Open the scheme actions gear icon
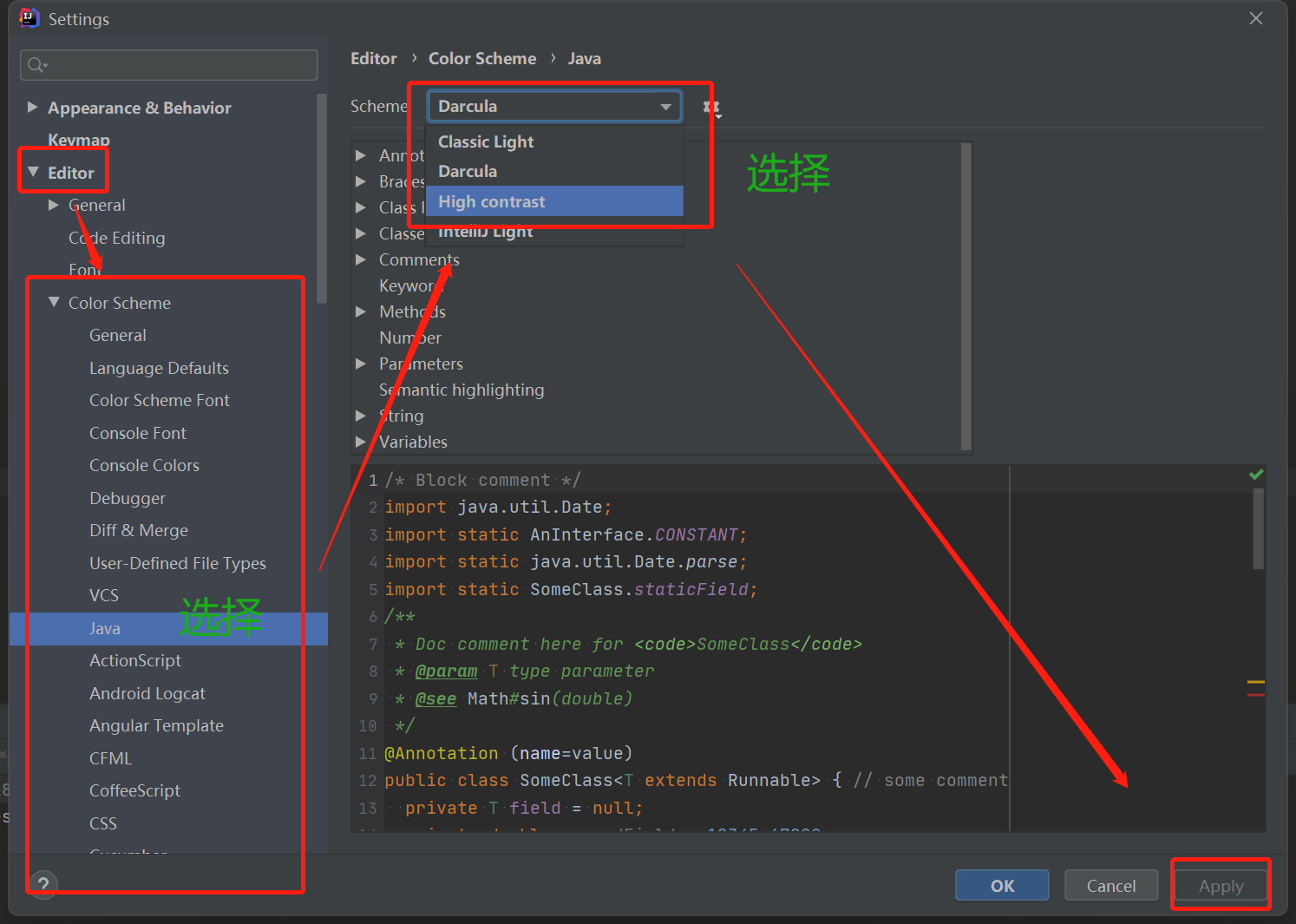Screen dimensions: 1296x924 pyautogui.click(x=711, y=108)
